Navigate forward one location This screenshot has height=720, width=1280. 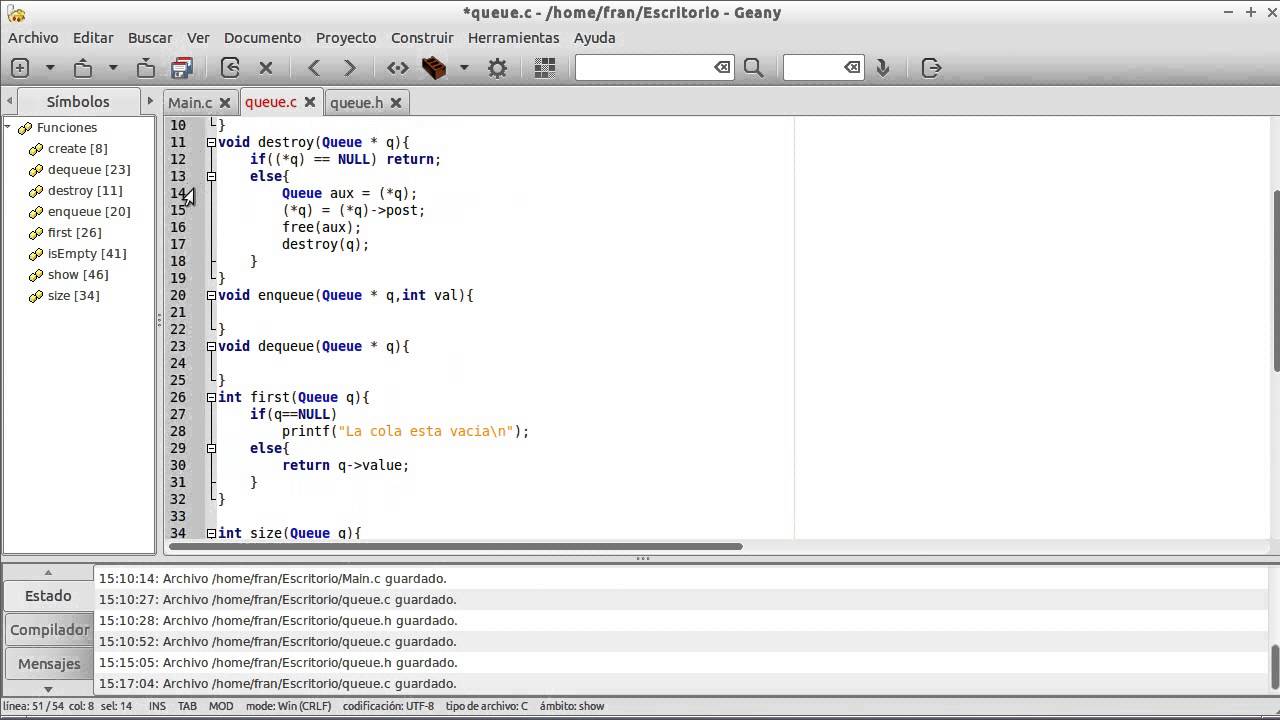coord(350,68)
